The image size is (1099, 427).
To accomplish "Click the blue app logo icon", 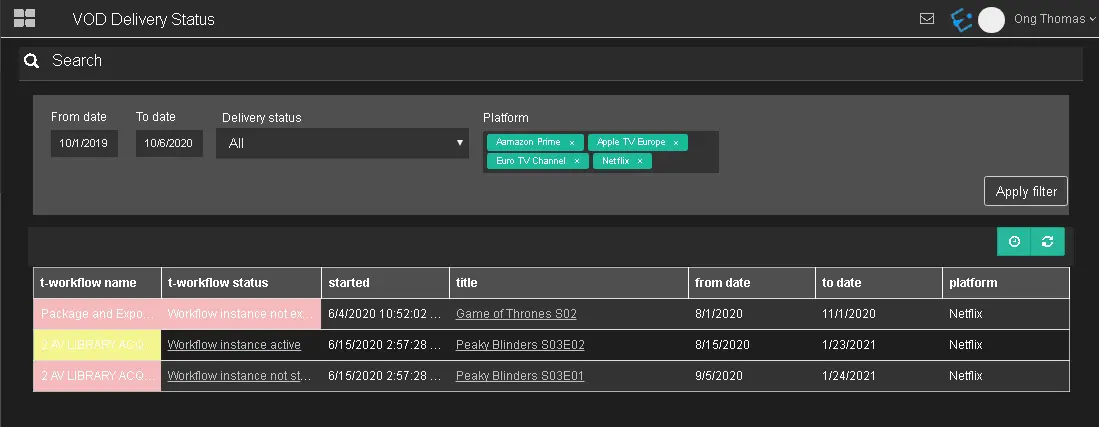I will (x=961, y=19).
